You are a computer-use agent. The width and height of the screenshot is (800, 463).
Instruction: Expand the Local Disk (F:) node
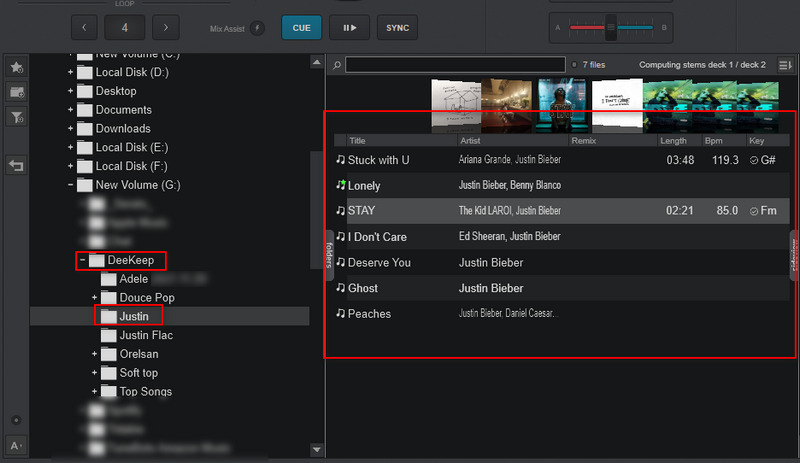pyautogui.click(x=70, y=166)
